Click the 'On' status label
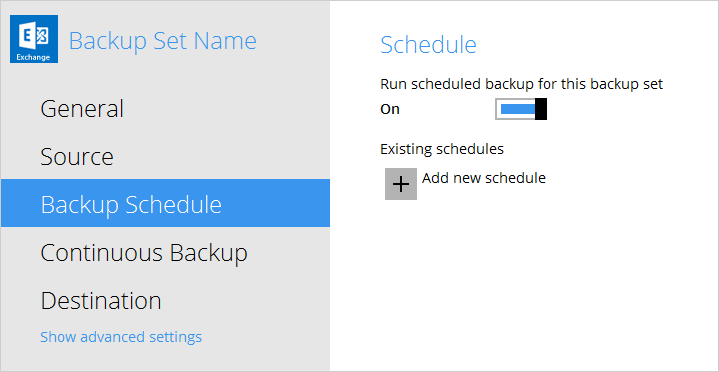Viewport: 719px width, 372px height. 390,110
